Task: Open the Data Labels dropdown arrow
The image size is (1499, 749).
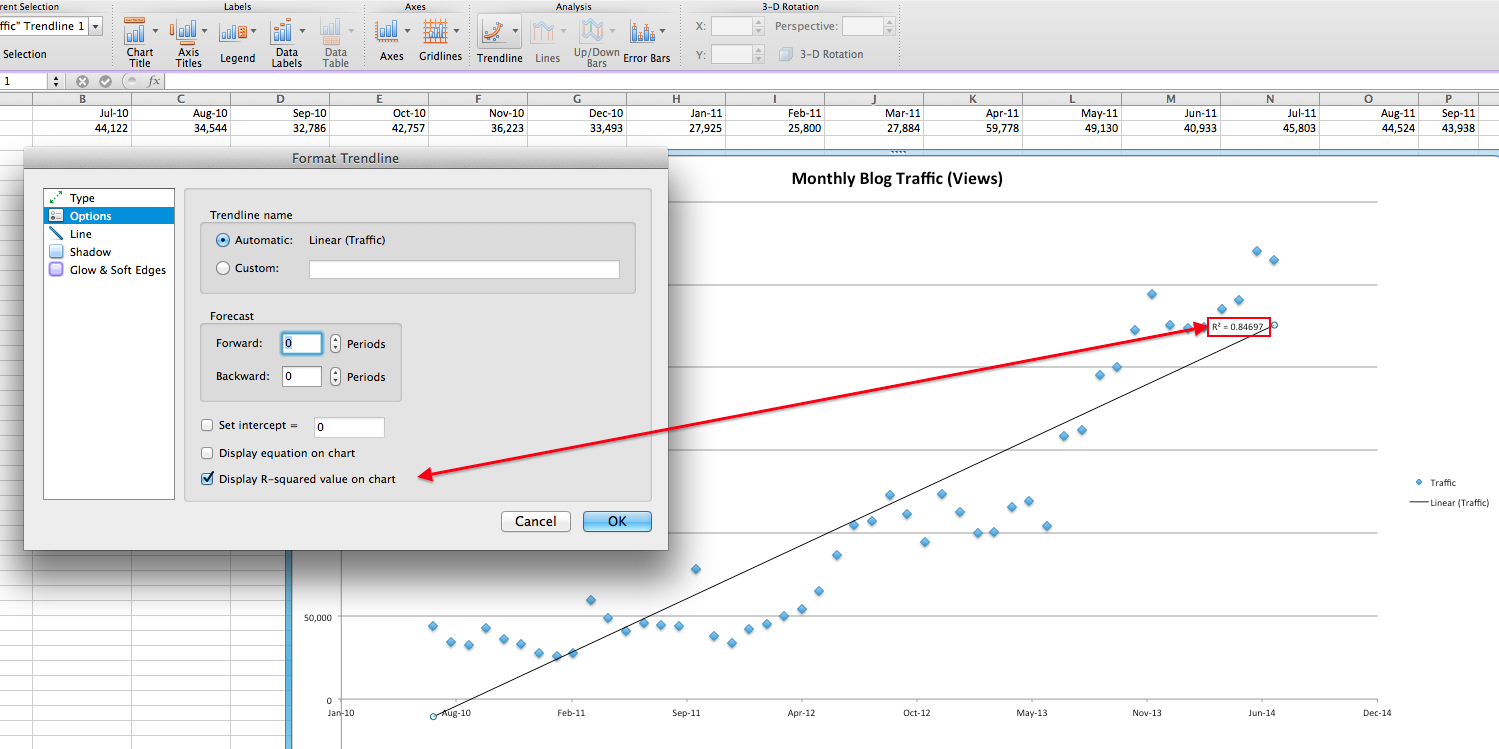Action: click(x=303, y=32)
